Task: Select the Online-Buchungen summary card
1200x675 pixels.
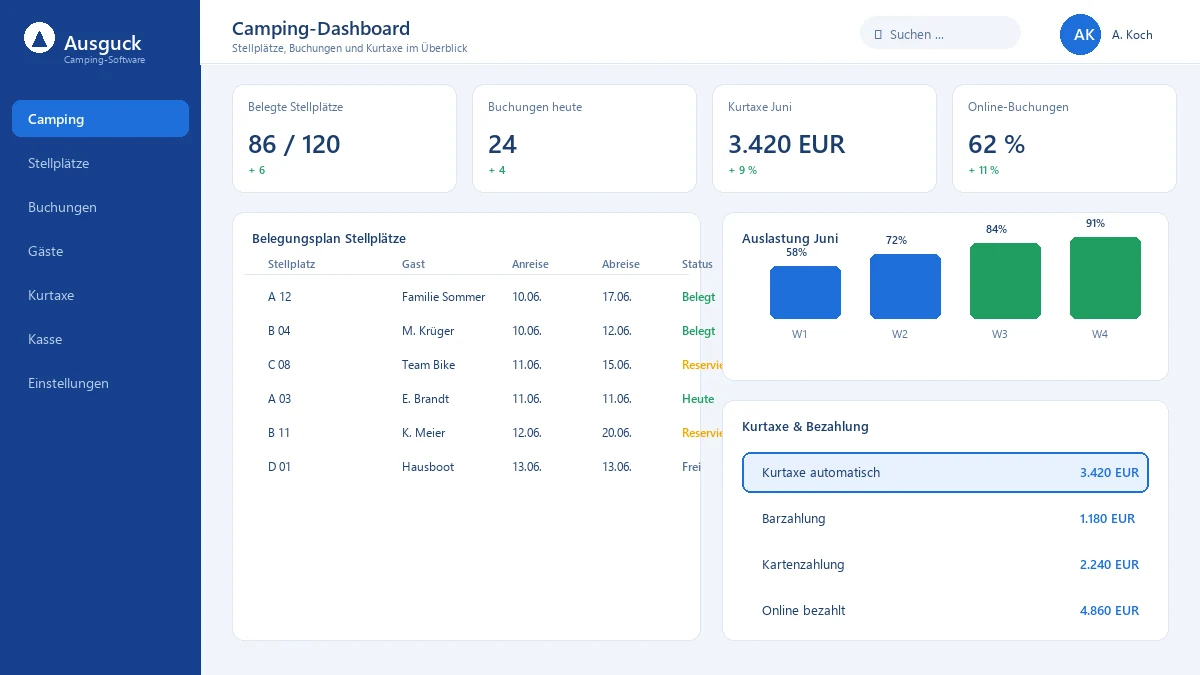Action: click(1064, 138)
